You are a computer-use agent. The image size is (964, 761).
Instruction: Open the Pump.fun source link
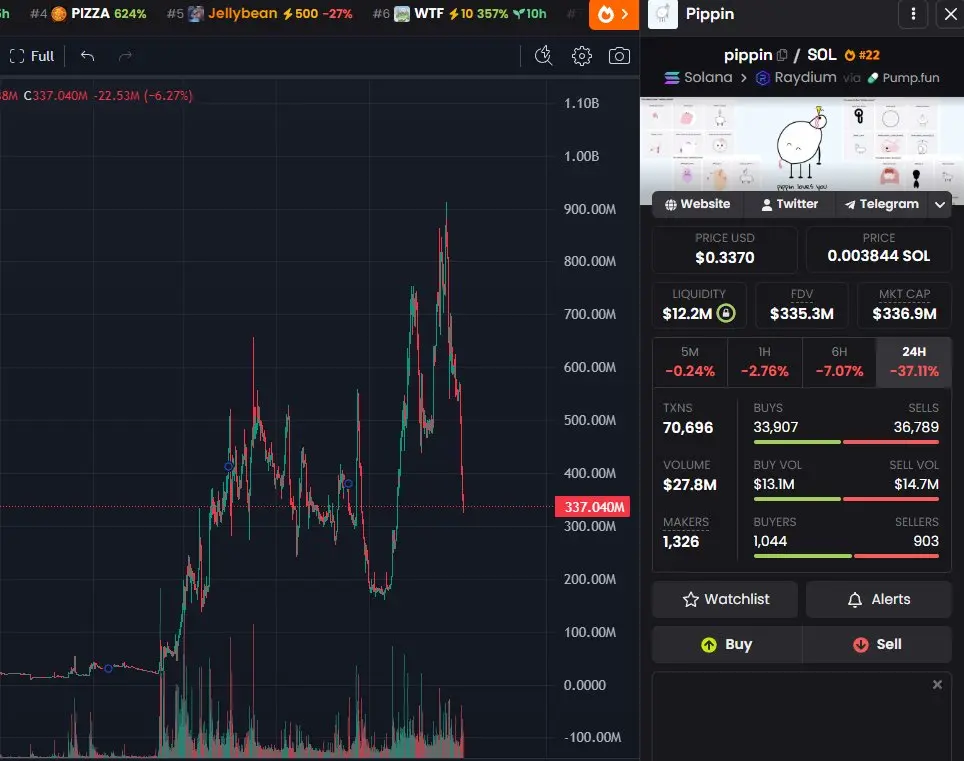coord(903,78)
